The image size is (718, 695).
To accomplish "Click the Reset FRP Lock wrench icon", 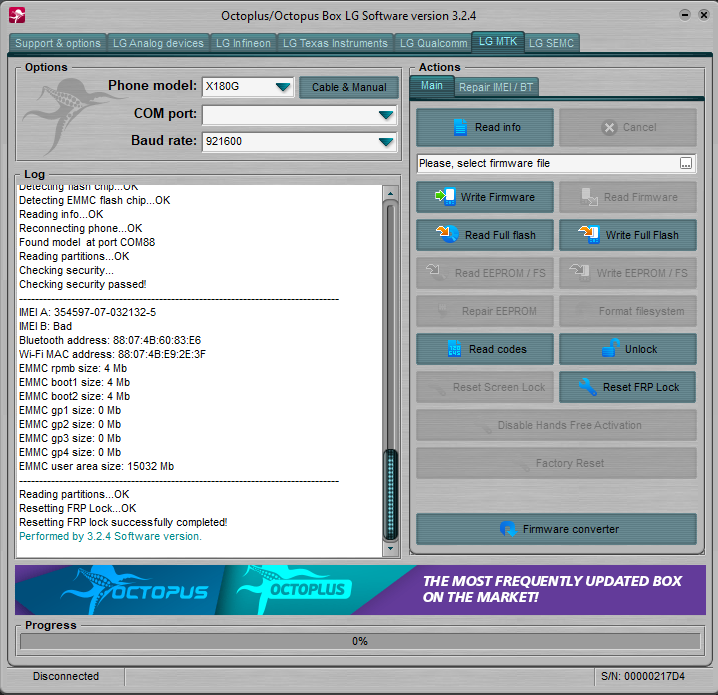I will (587, 387).
